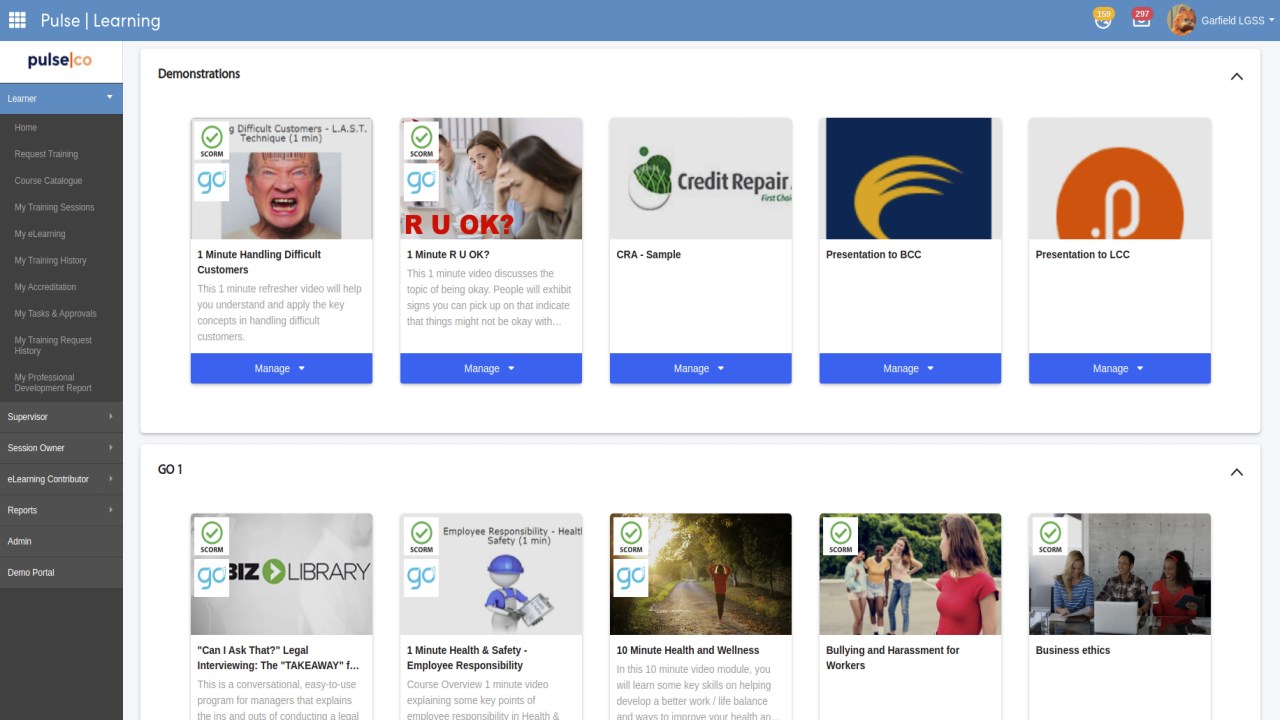Viewport: 1280px width, 720px height.
Task: Open My Tasks & Approvals
Action: coord(55,313)
